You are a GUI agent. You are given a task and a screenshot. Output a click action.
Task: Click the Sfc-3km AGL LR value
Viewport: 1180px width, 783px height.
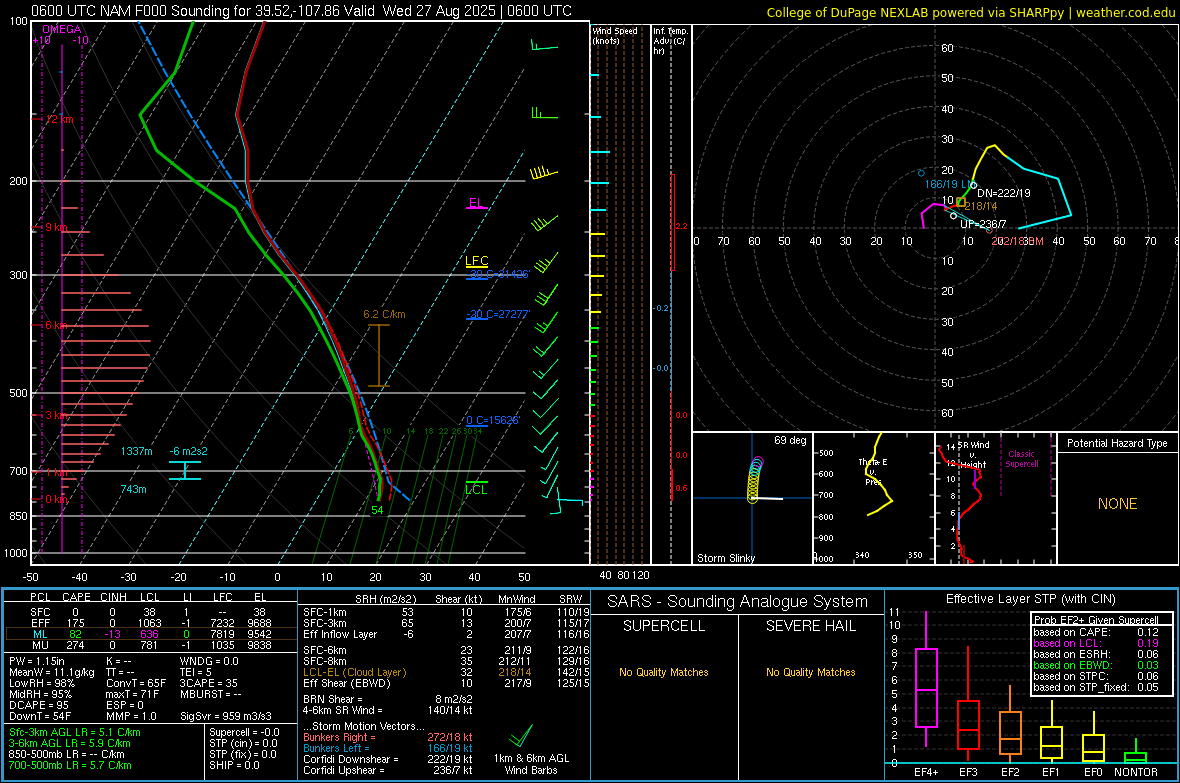point(75,732)
